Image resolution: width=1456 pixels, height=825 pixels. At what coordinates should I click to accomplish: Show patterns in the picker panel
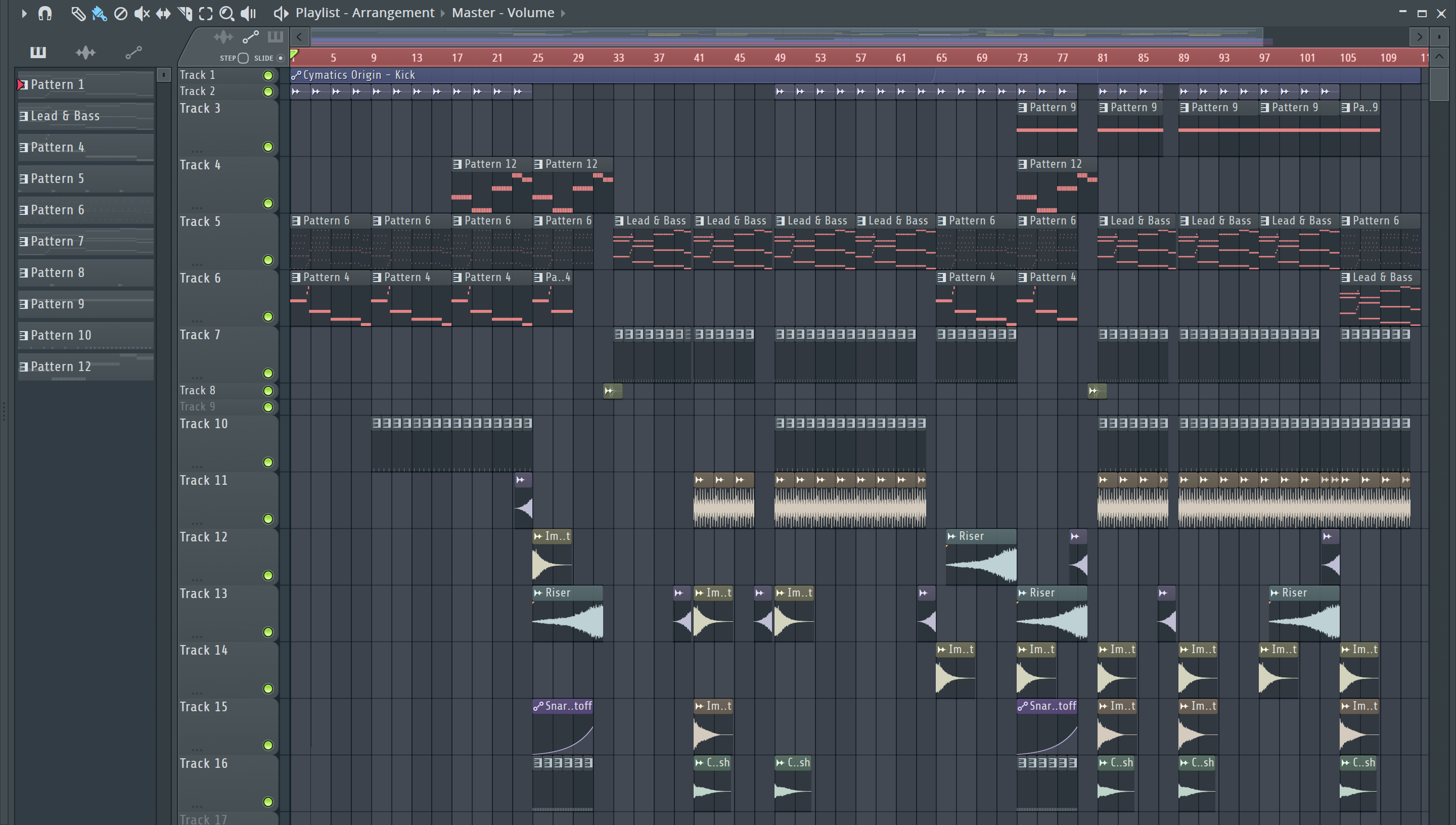pyautogui.click(x=38, y=52)
